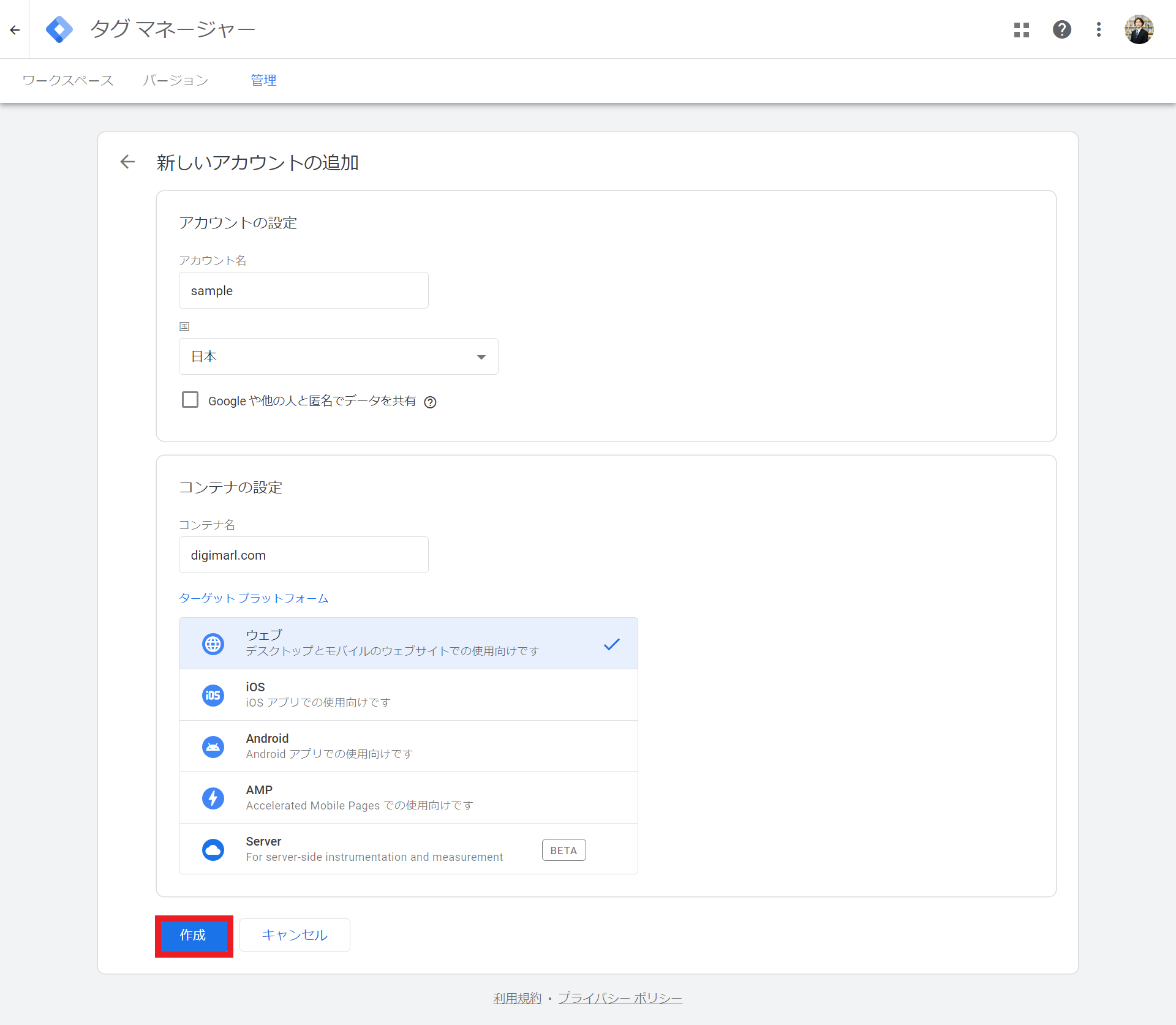This screenshot has height=1025, width=1176.
Task: Click the アカウントの設定 heading
Action: [x=238, y=223]
